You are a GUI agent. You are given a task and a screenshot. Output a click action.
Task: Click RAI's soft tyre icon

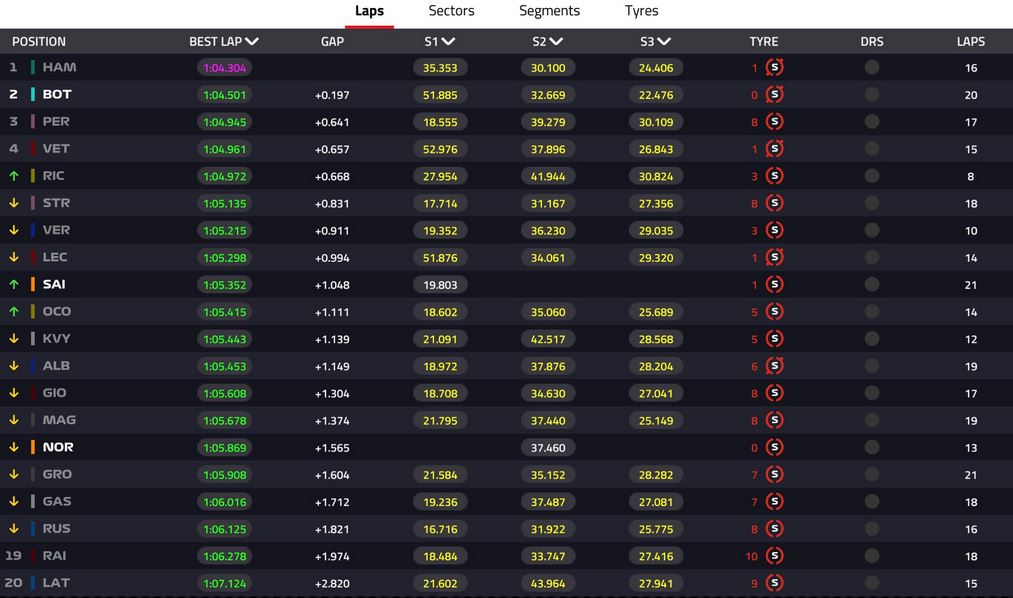[x=774, y=555]
